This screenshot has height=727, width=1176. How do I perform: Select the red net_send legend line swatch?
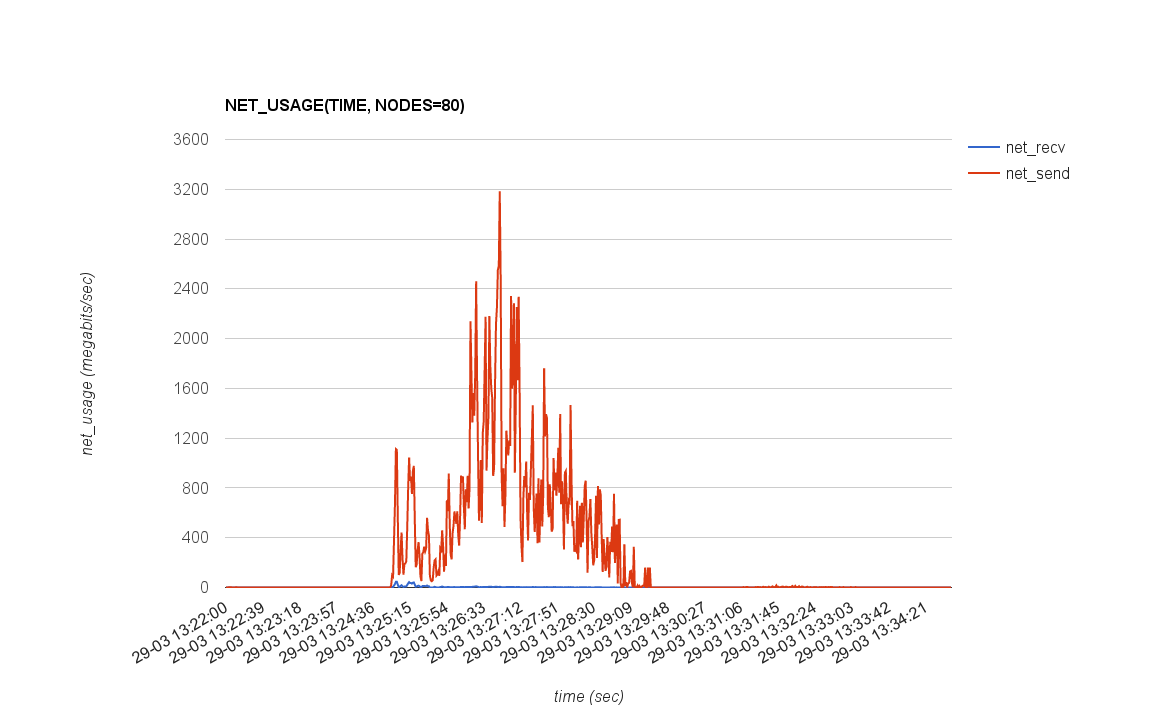coord(983,173)
